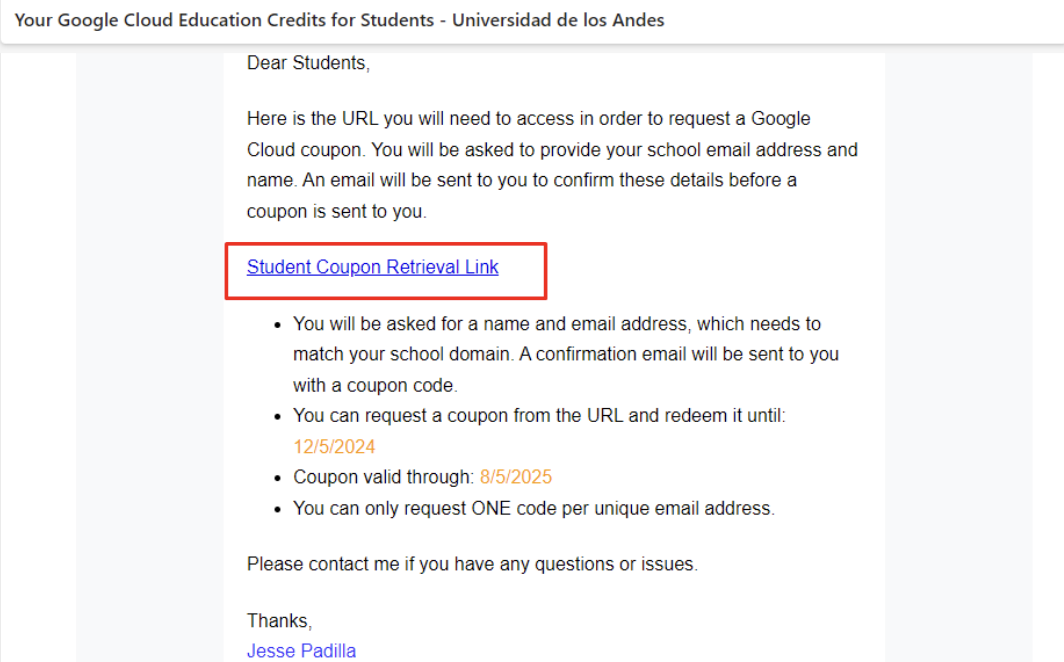
Task: Click the email subject title header
Action: point(339,20)
